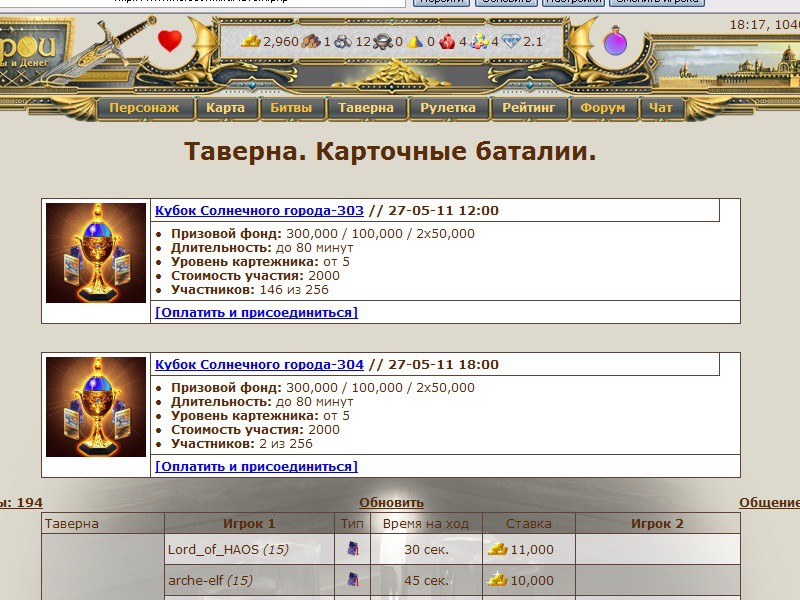Click the Ставка column header
The image size is (800, 600).
click(529, 523)
